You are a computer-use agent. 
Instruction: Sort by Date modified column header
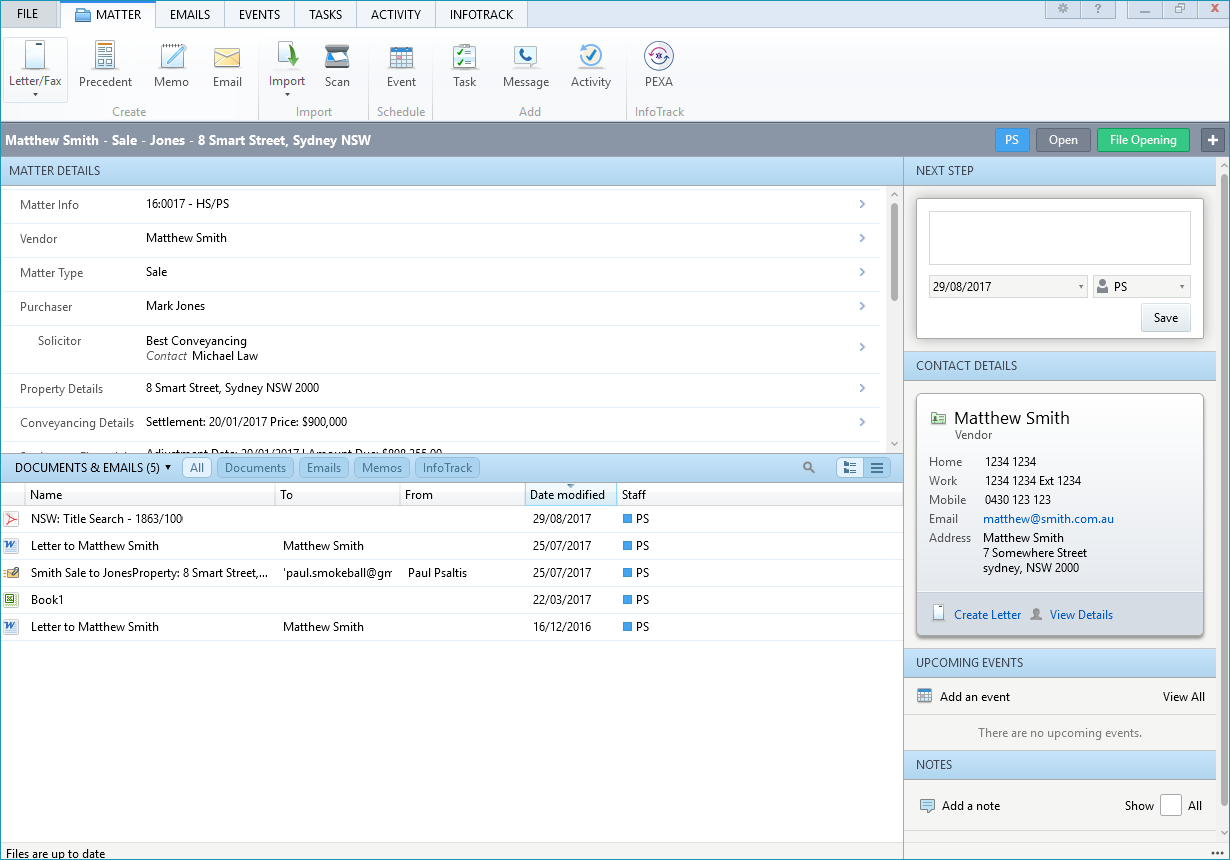pyautogui.click(x=570, y=494)
